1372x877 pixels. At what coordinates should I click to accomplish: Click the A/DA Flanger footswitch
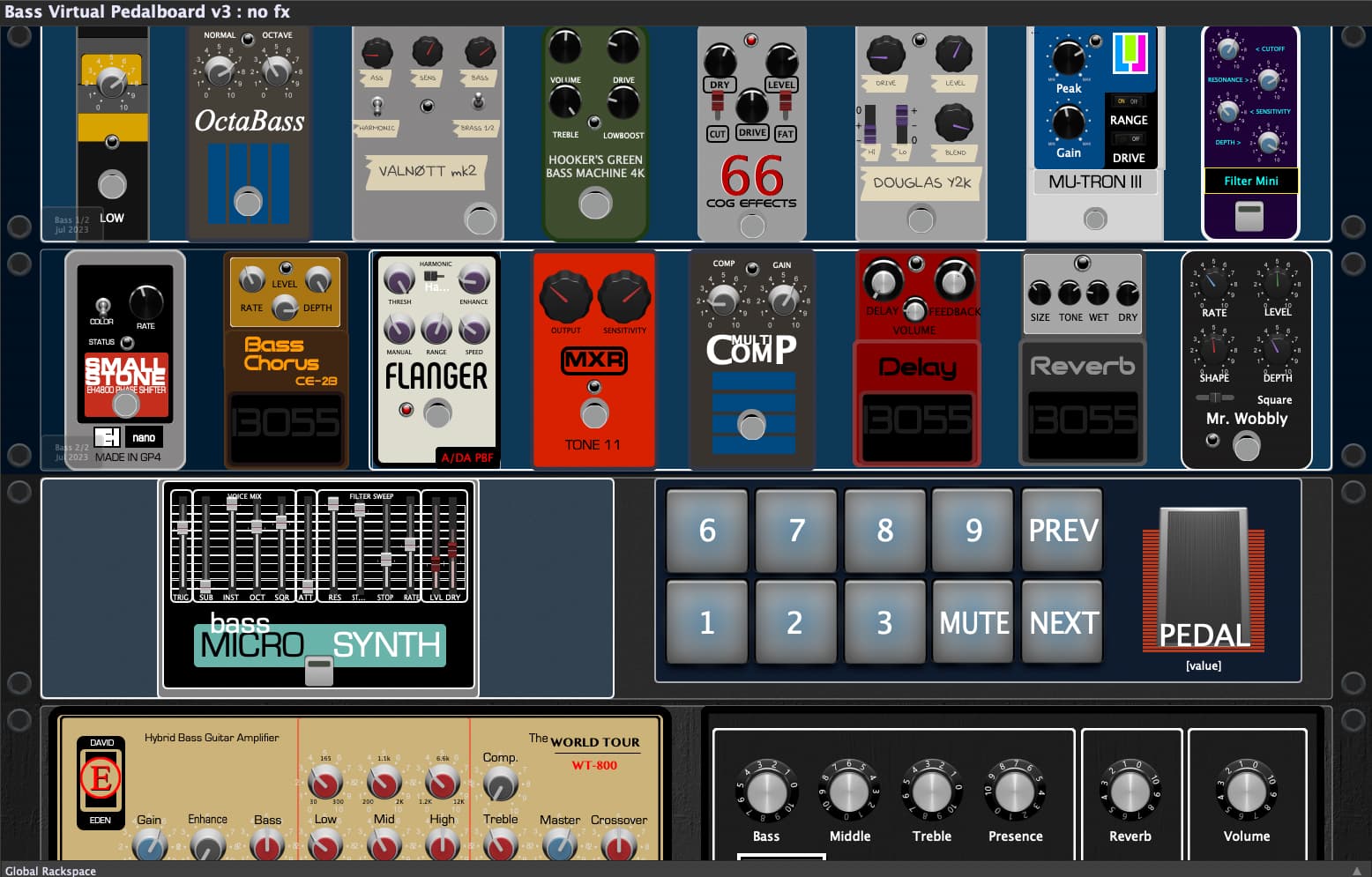coord(437,412)
